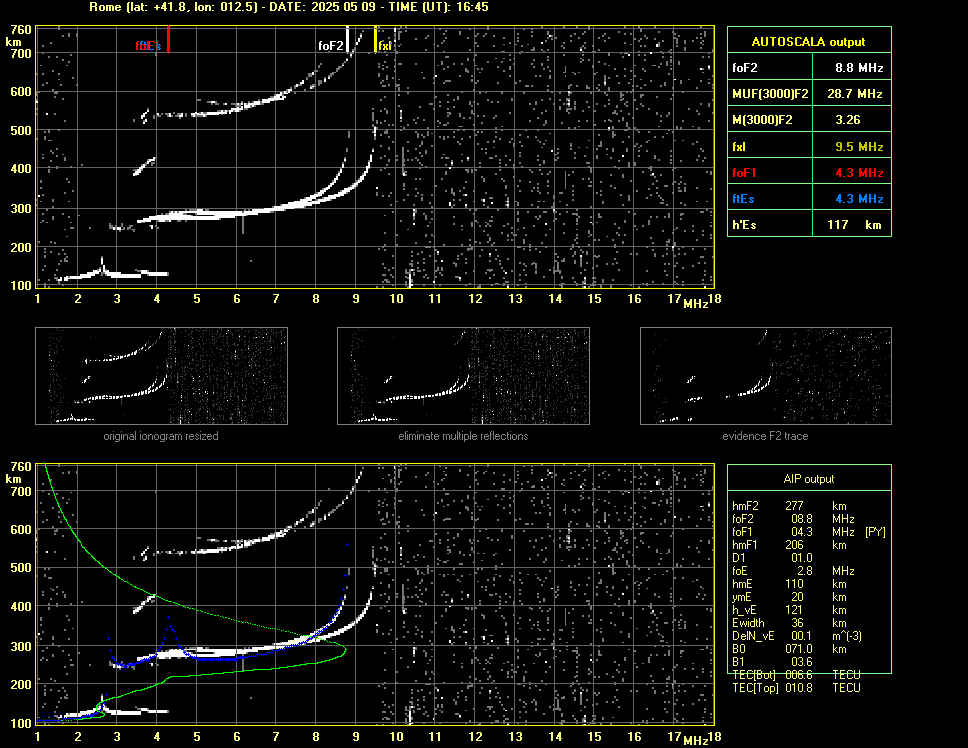
Task: Select the D1 01.0 value
Action: pyautogui.click(x=802, y=558)
